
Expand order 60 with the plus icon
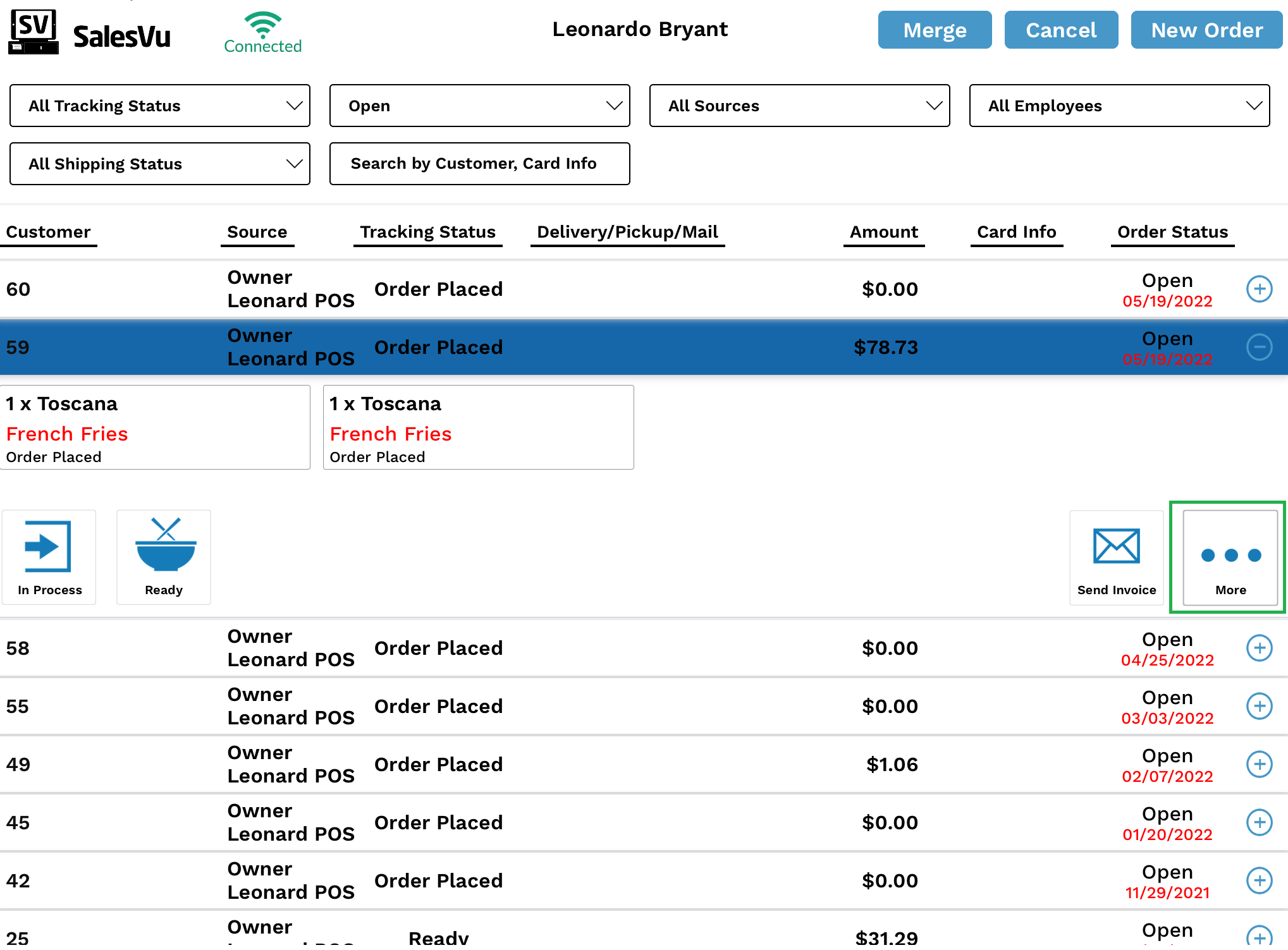point(1259,289)
